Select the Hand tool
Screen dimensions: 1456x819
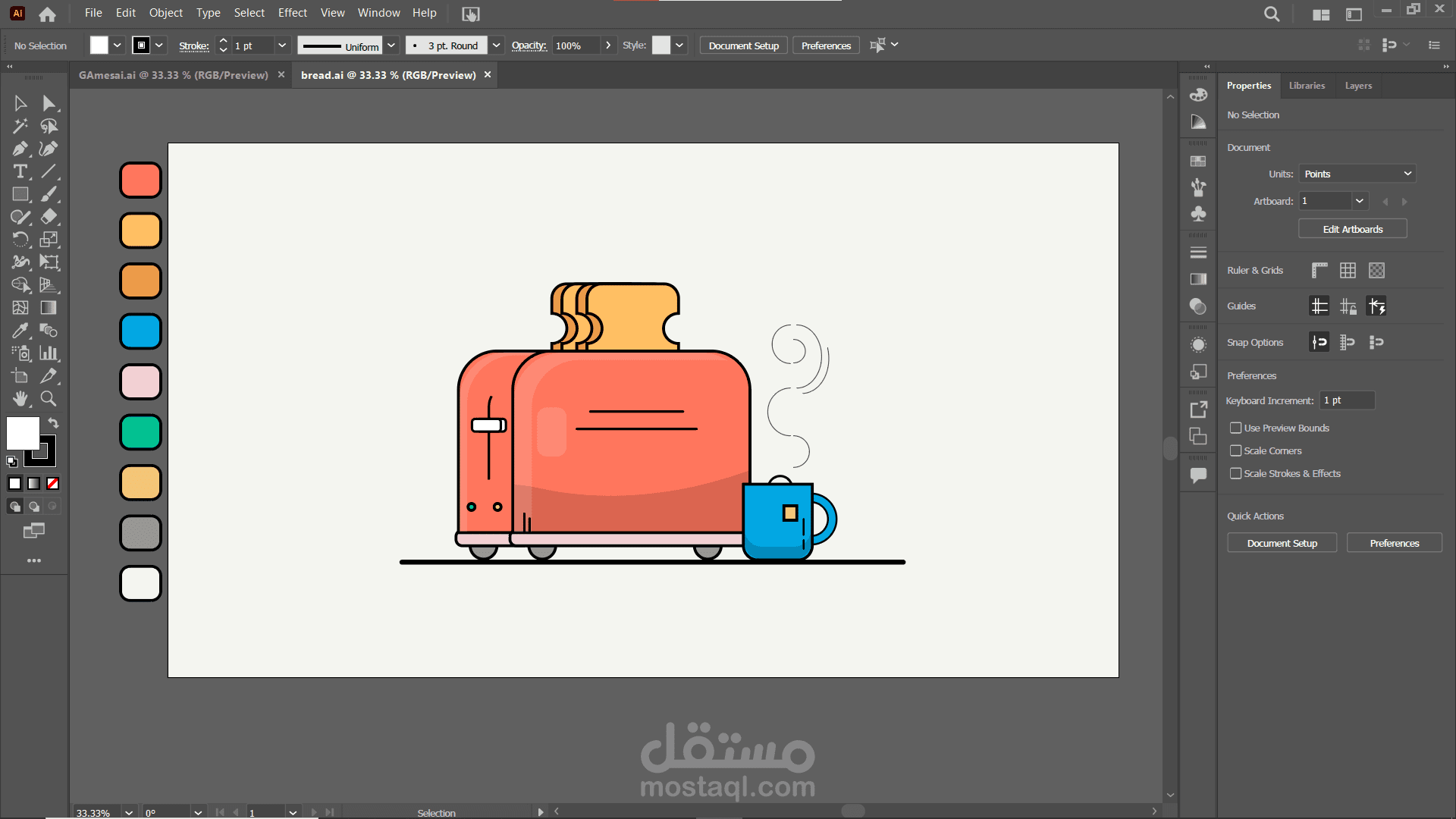(x=20, y=399)
